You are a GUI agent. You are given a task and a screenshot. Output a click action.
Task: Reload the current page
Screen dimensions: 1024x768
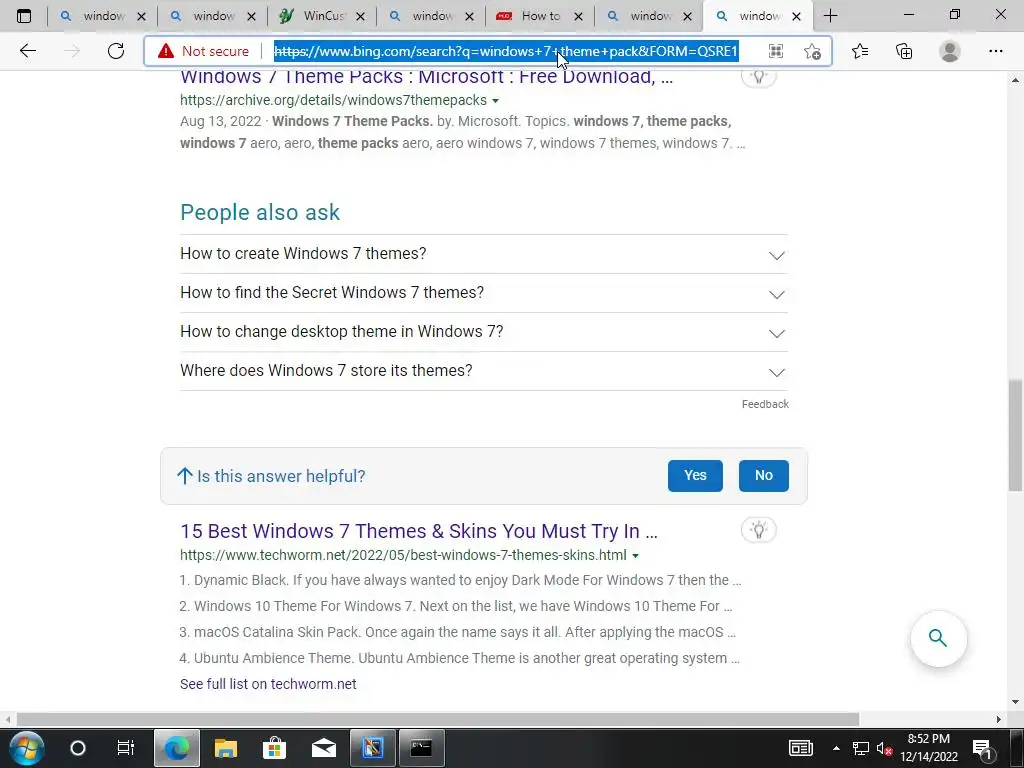(116, 51)
